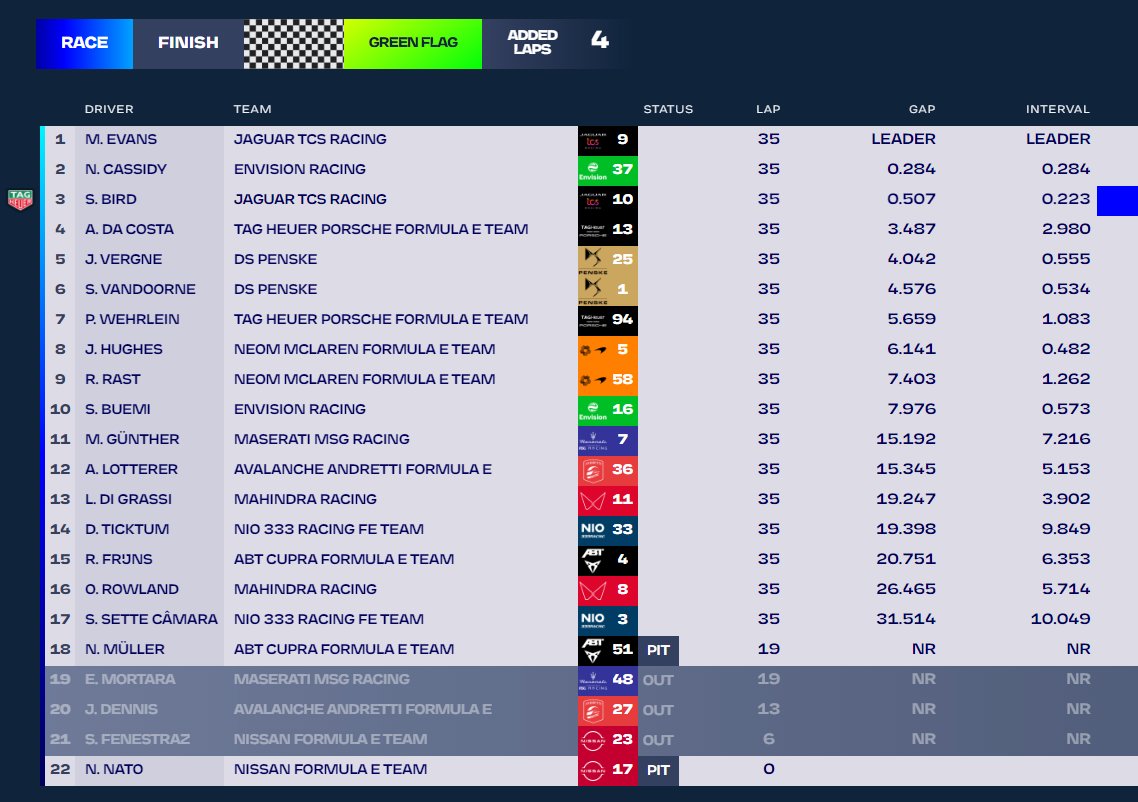This screenshot has height=802, width=1138.
Task: Click Porsche car number 13 badge
Action: [607, 230]
